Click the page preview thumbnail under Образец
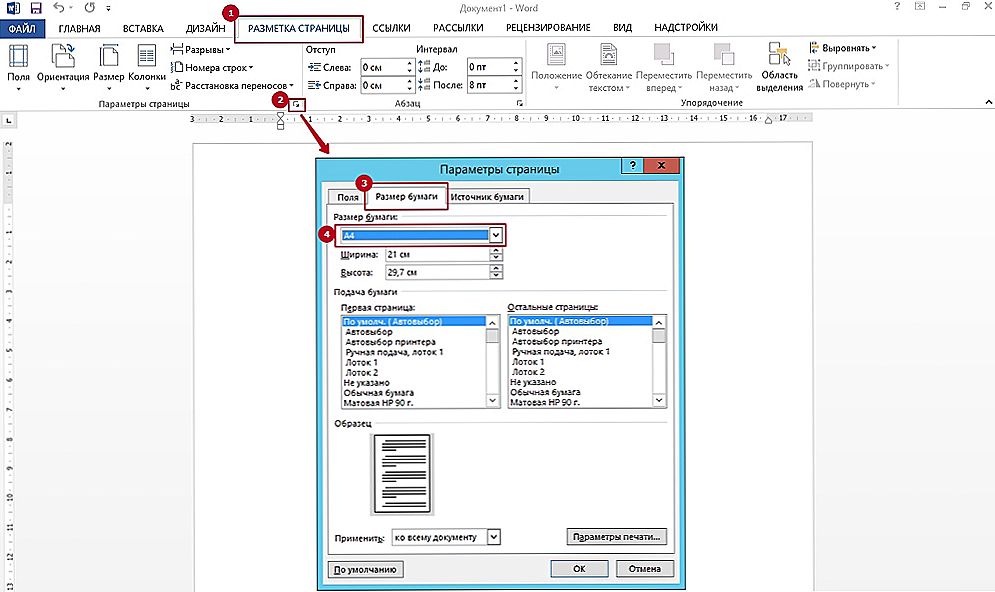 click(402, 474)
